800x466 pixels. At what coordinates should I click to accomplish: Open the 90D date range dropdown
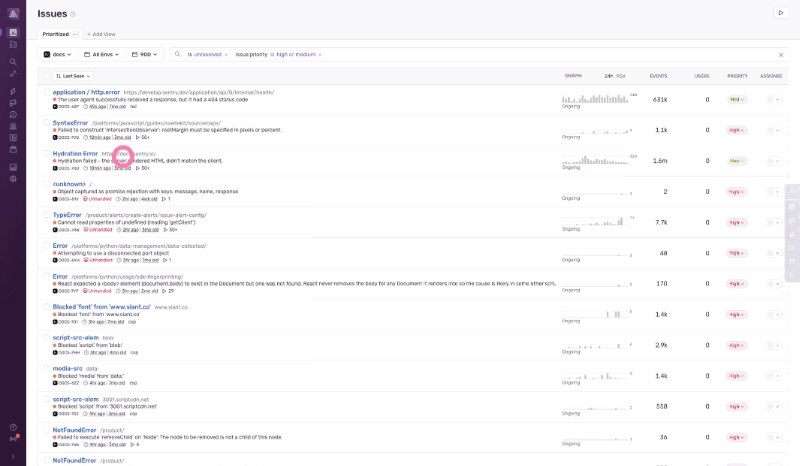pos(144,55)
